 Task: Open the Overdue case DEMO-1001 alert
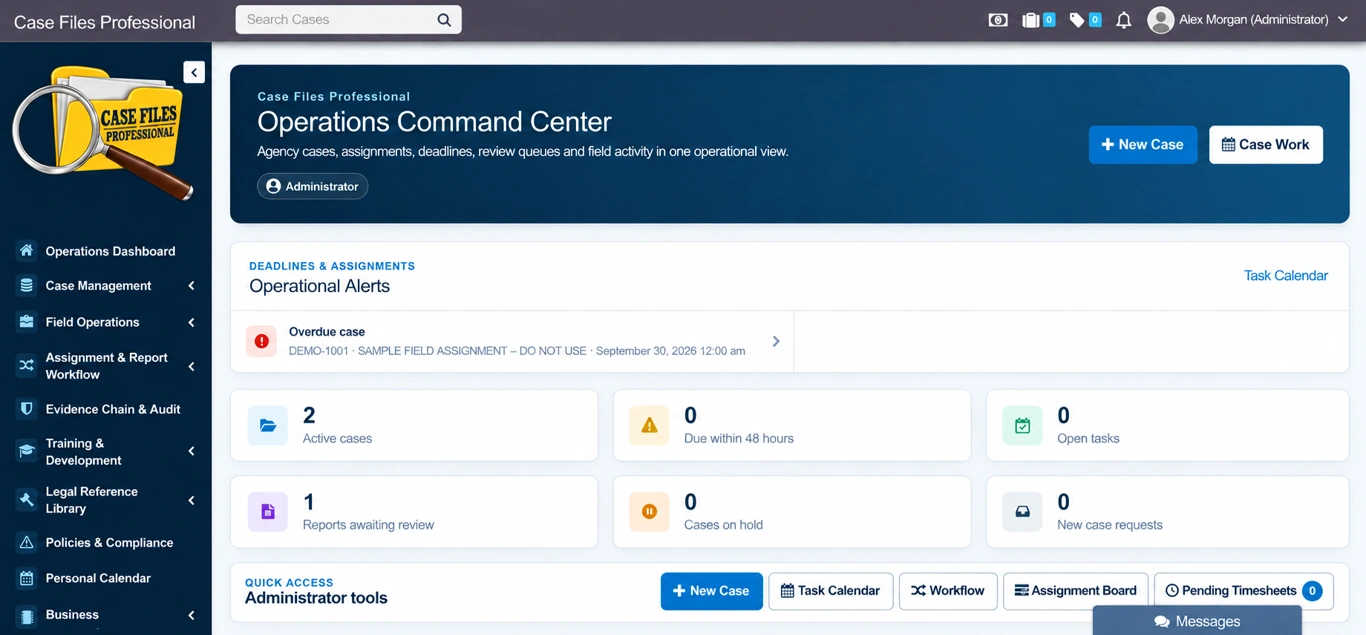click(512, 341)
